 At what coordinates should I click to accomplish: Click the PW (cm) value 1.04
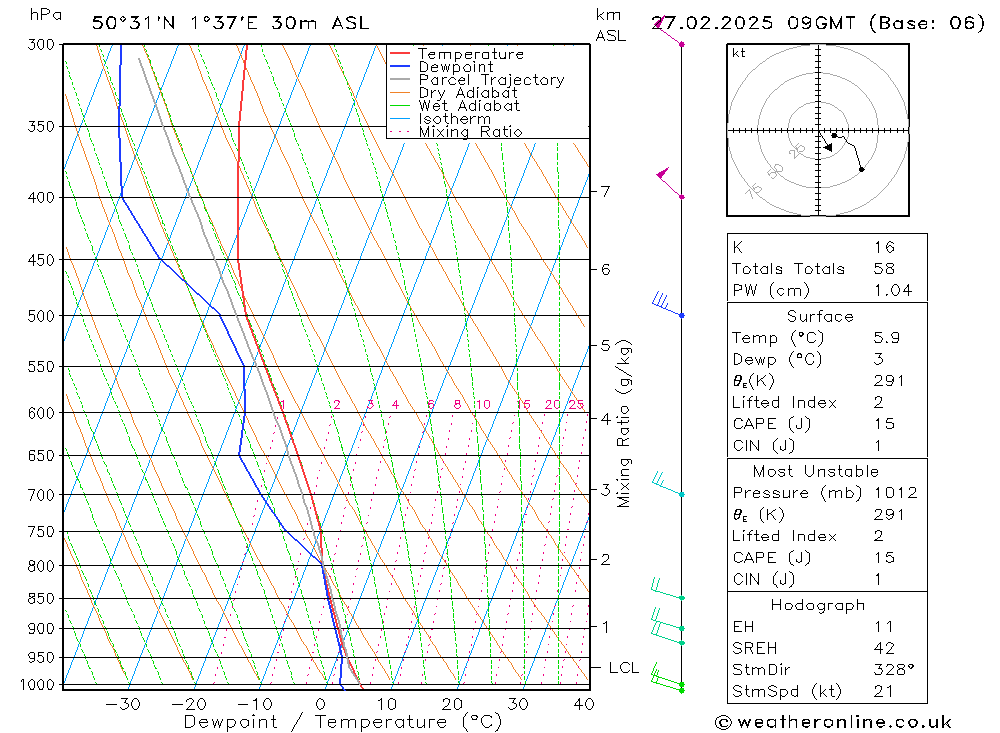coord(893,290)
